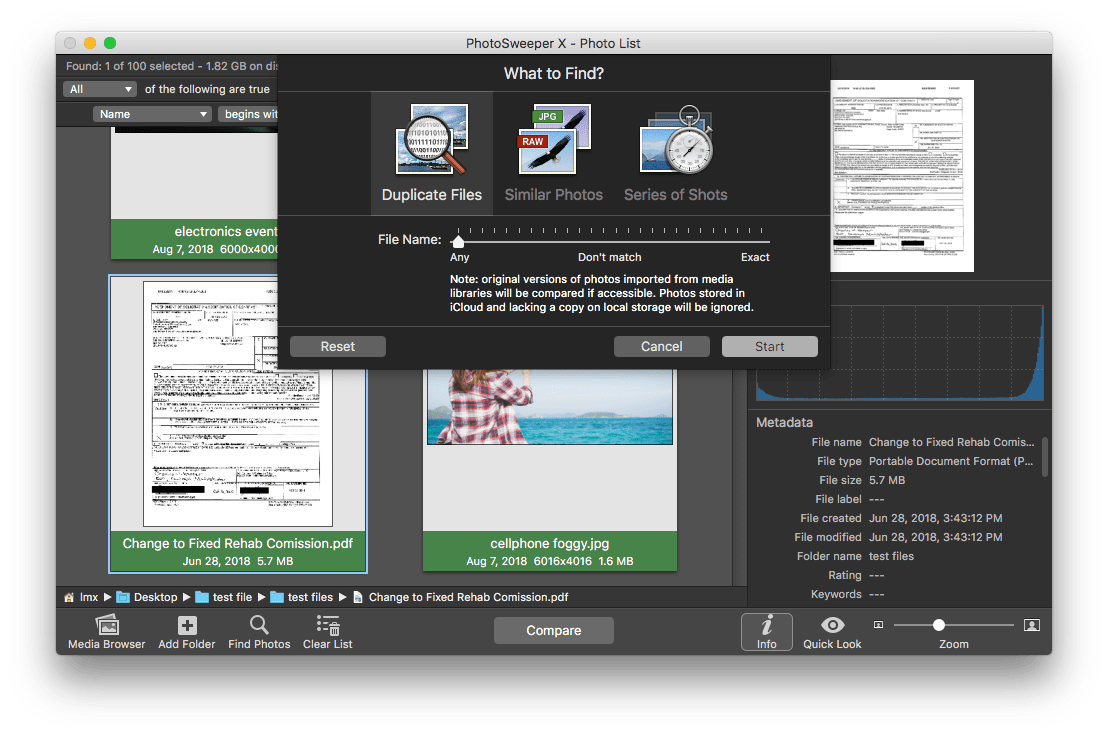Viewport: 1108px width, 735px height.
Task: Click the Reset button
Action: (x=338, y=346)
